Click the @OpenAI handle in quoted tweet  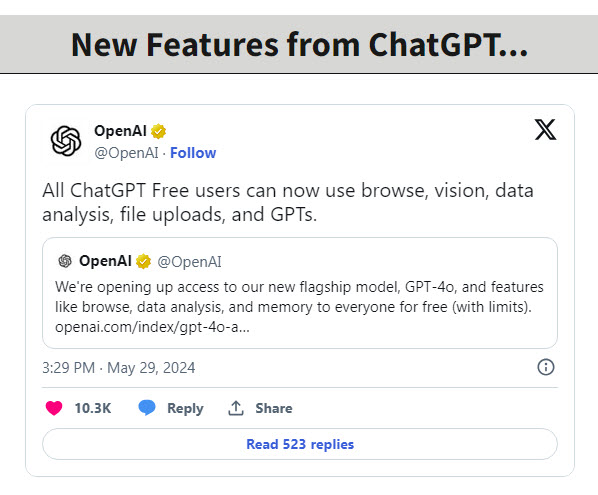pyautogui.click(x=189, y=262)
